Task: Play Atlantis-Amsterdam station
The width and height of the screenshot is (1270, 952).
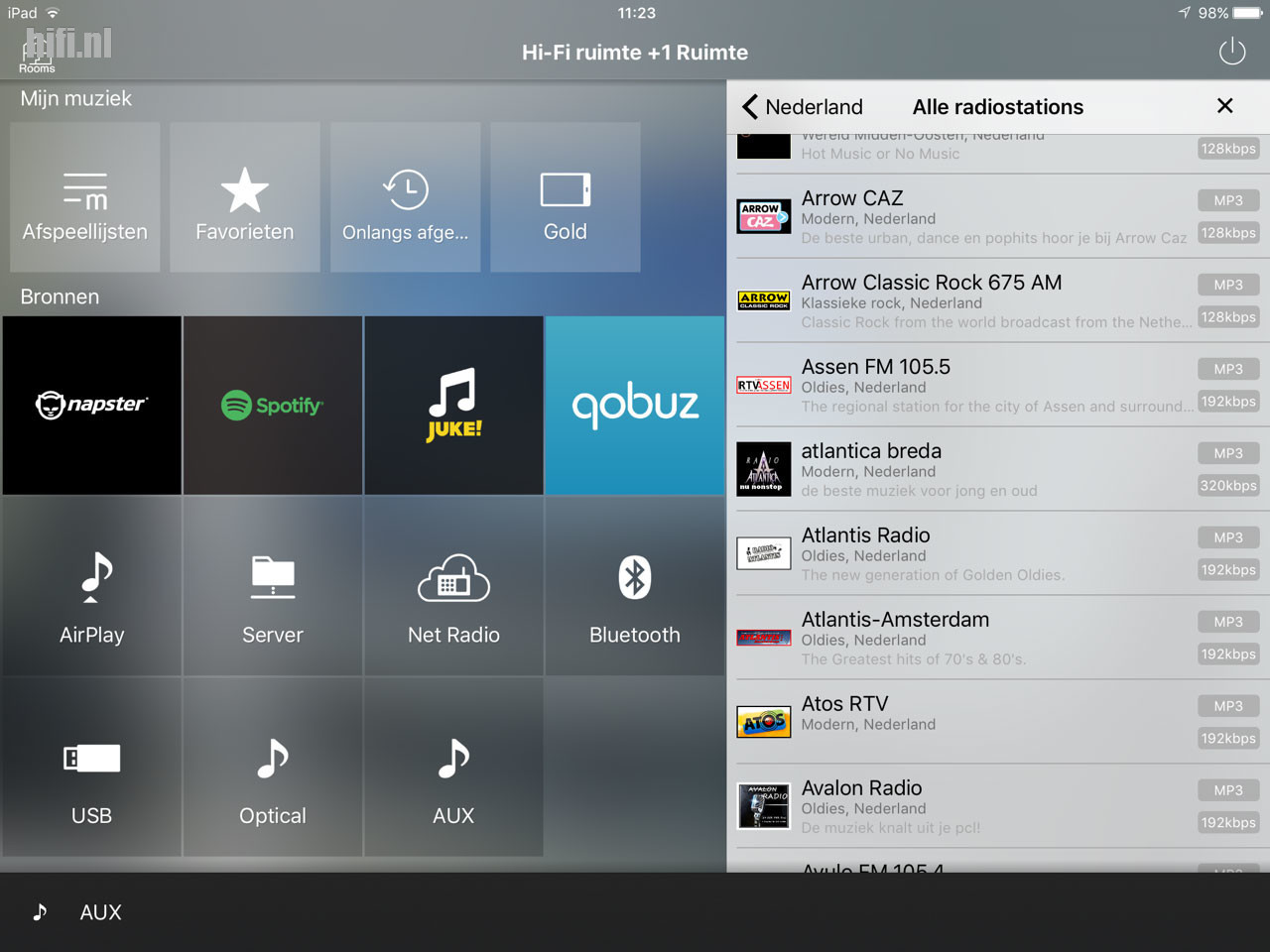Action: (x=998, y=638)
